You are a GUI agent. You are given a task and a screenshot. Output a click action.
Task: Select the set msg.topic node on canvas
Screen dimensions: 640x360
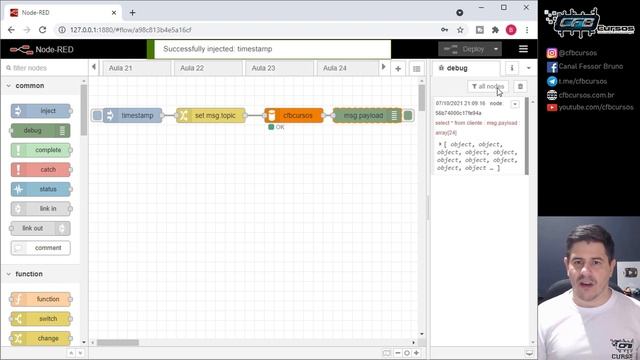coord(211,116)
